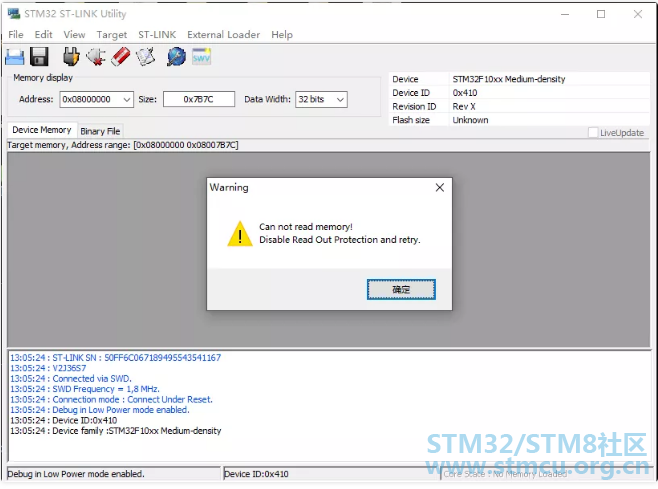Screen dimensions: 658x489
Task: Click log line 'ST-LINK SN'
Action: click(x=115, y=358)
